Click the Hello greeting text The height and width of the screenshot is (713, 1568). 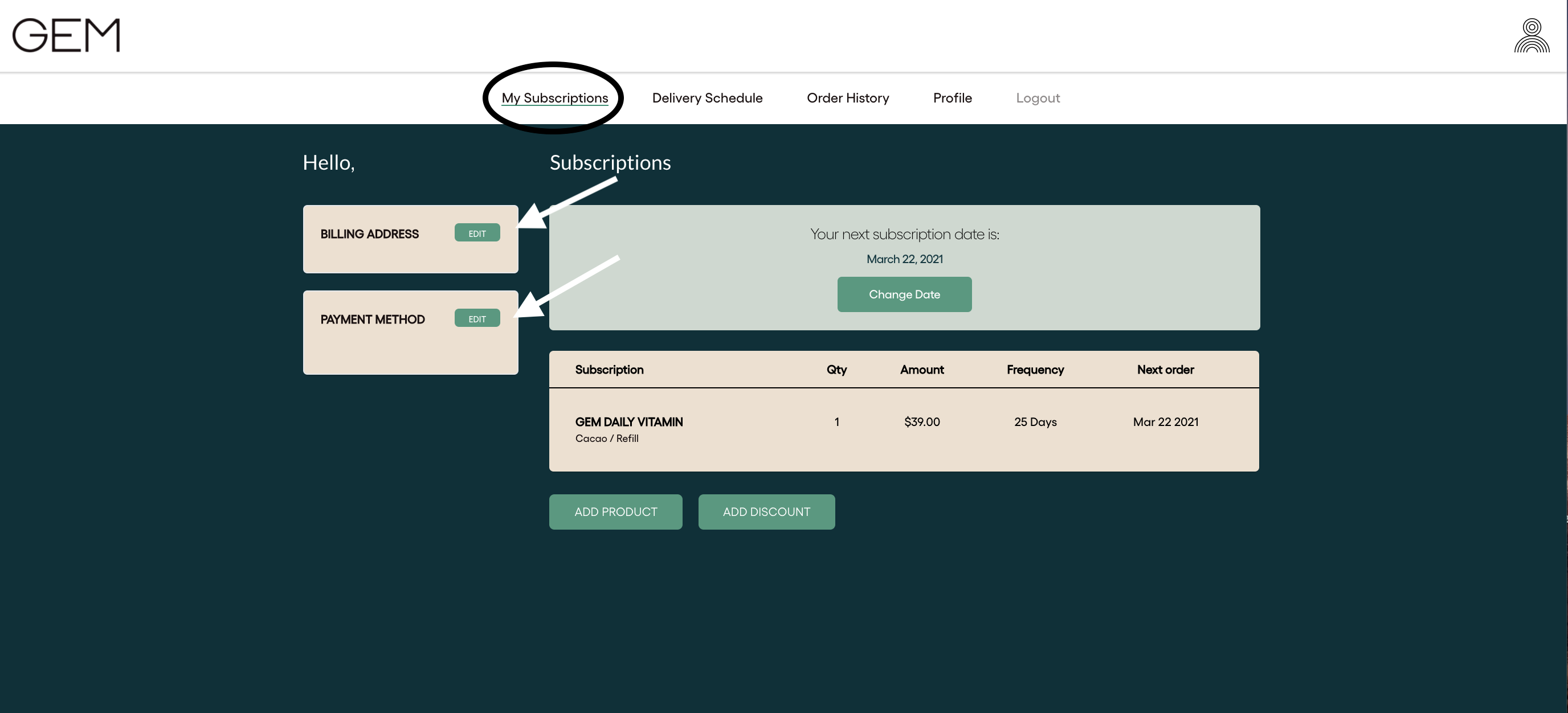click(x=328, y=162)
